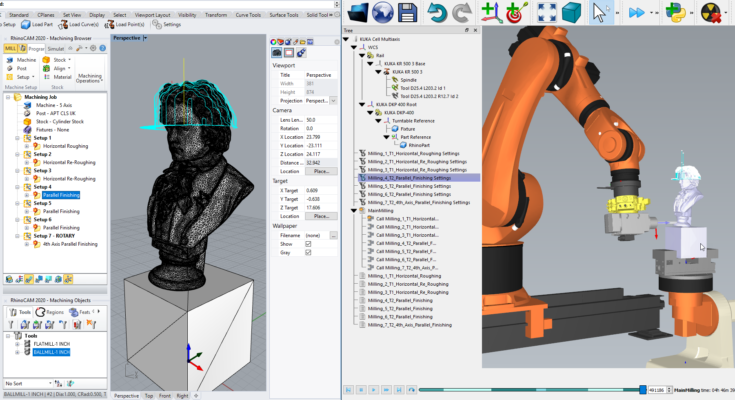Open the Viewport Layout tab
The width and height of the screenshot is (735, 400).
click(x=152, y=15)
